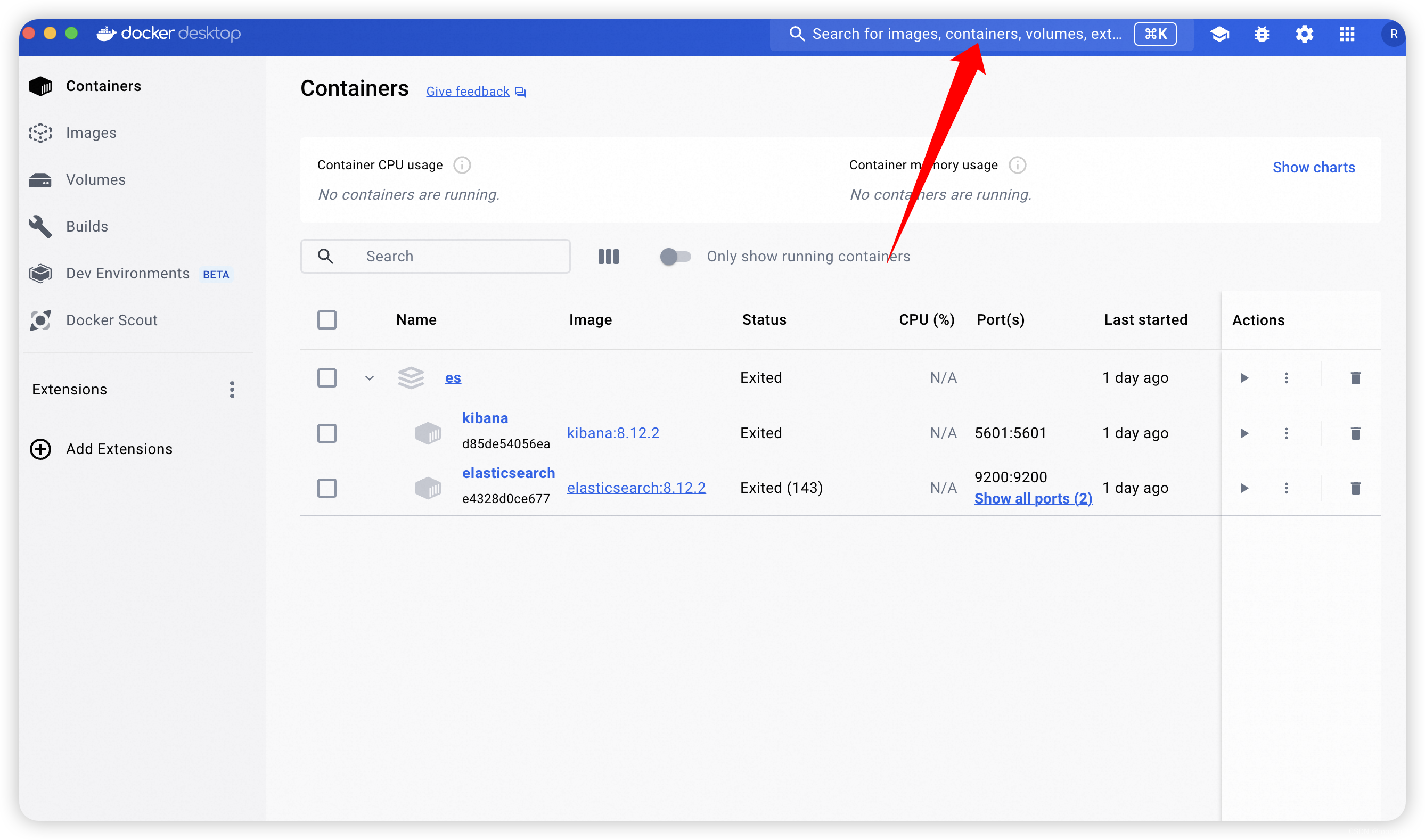Delete the kibana container

(x=1355, y=434)
